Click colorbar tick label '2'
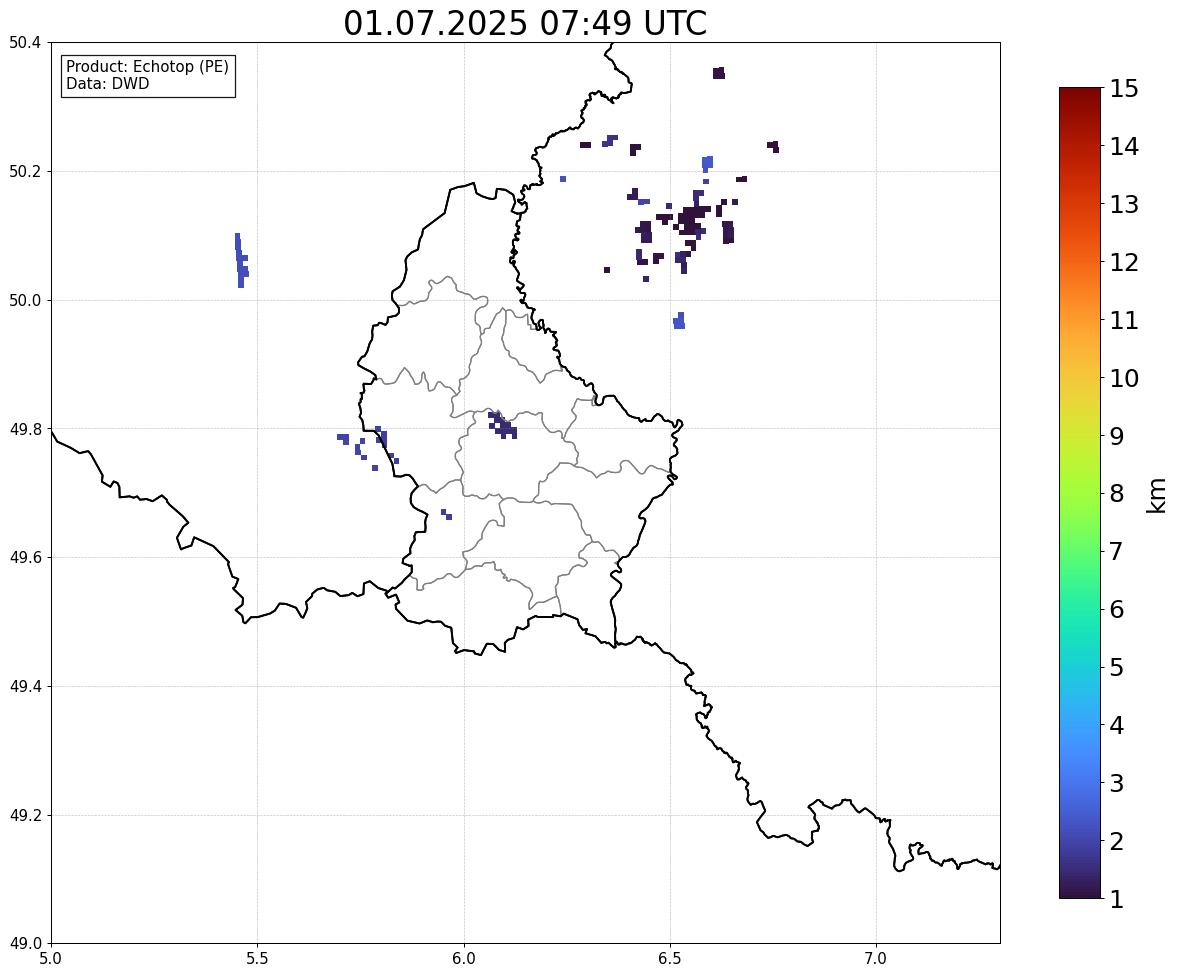Image resolution: width=1178 pixels, height=976 pixels. coord(1117,841)
